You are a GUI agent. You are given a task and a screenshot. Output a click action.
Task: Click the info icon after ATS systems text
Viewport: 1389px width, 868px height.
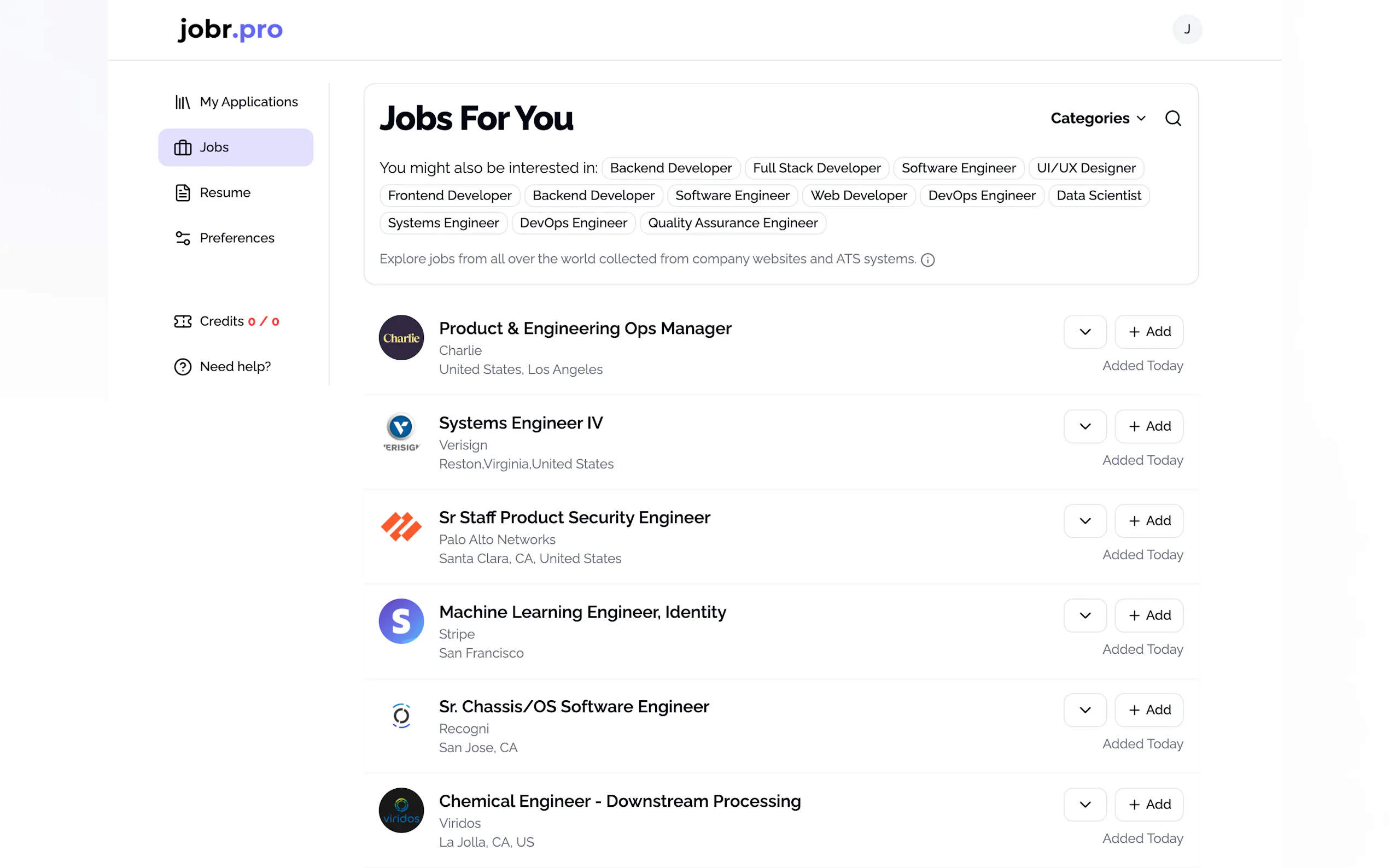click(x=927, y=260)
